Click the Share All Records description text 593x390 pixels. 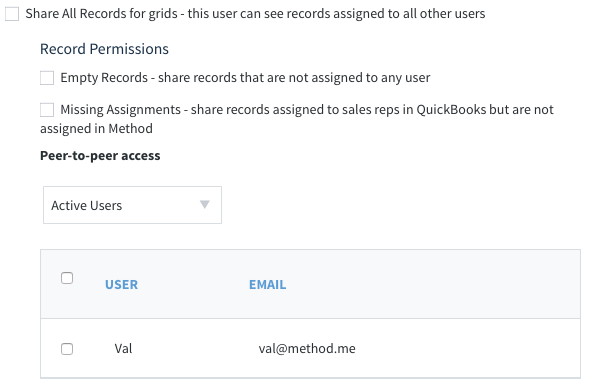click(255, 14)
